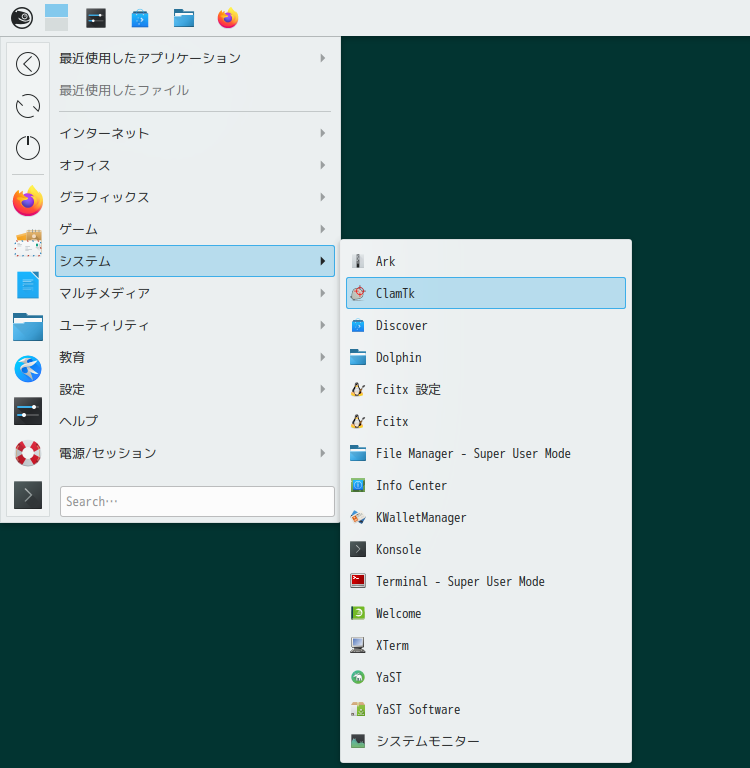Open the virtual desktop pager in panel
This screenshot has width=750, height=768.
tap(56, 18)
